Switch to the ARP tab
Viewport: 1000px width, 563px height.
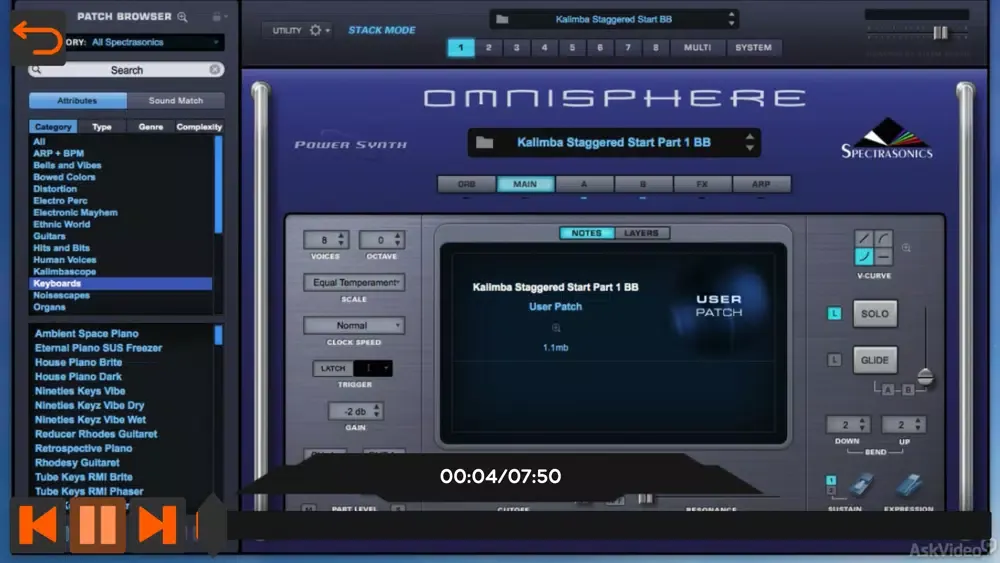pyautogui.click(x=761, y=184)
